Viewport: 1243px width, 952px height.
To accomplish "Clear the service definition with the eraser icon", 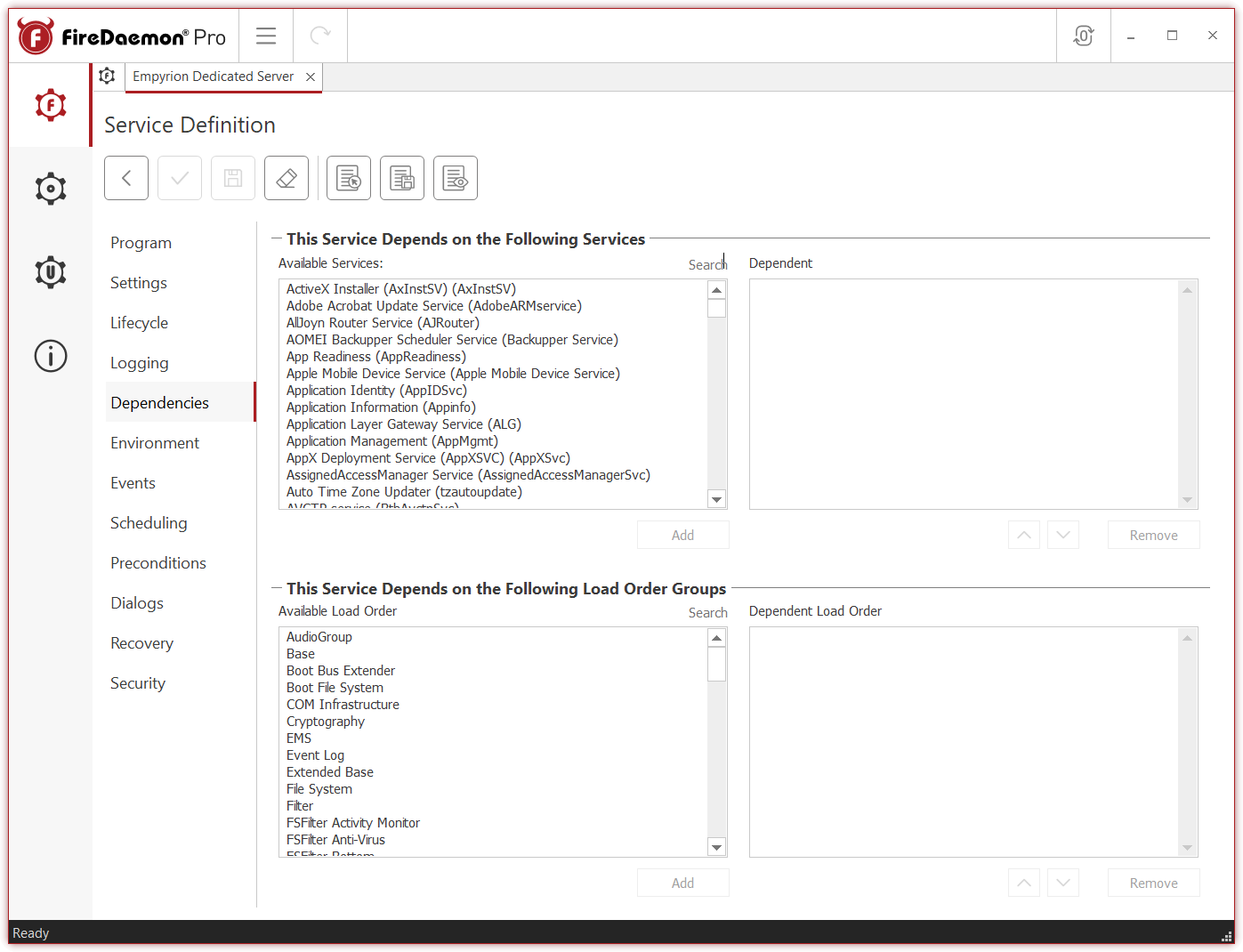I will tap(286, 178).
